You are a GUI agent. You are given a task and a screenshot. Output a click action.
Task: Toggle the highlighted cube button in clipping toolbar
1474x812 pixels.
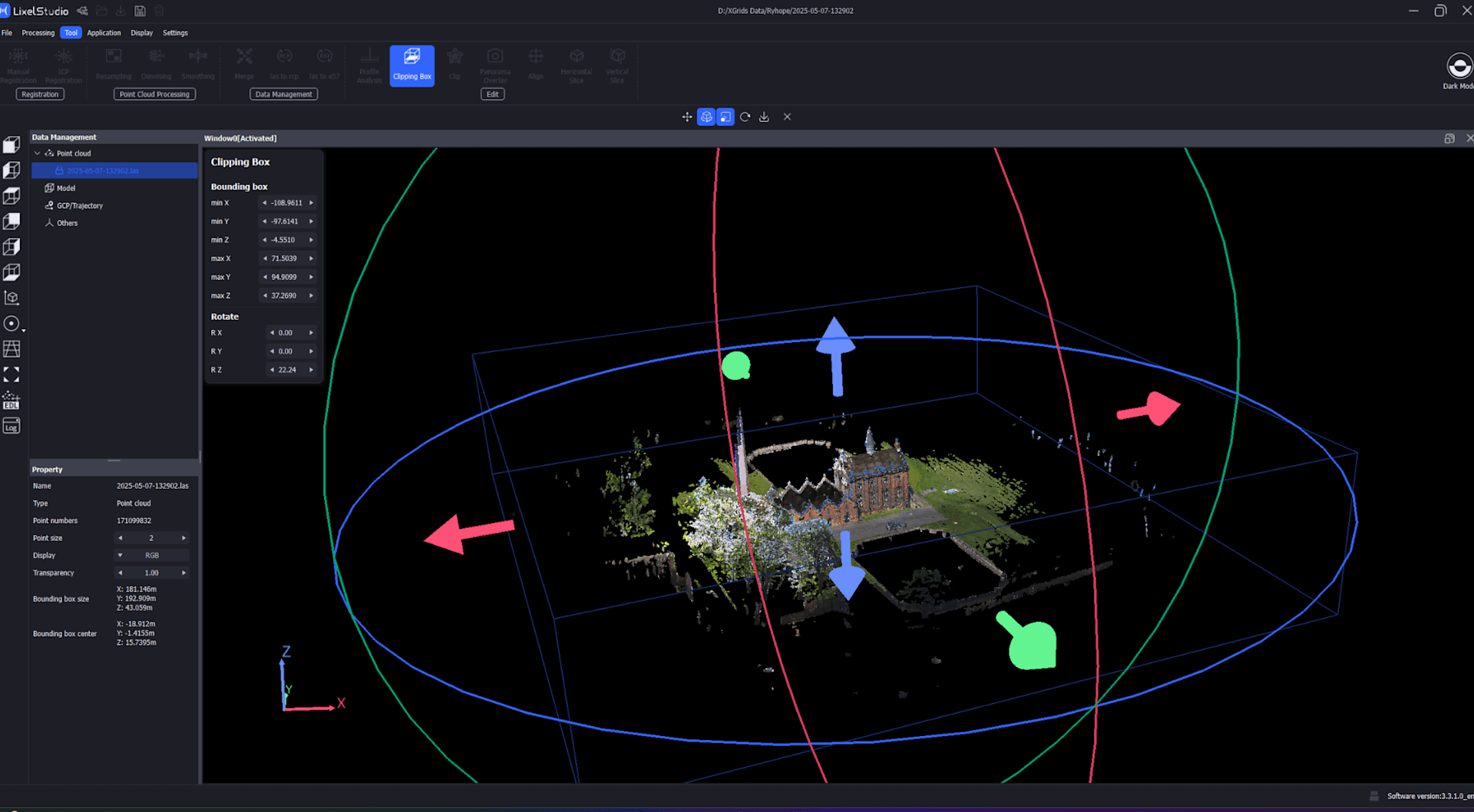(706, 117)
